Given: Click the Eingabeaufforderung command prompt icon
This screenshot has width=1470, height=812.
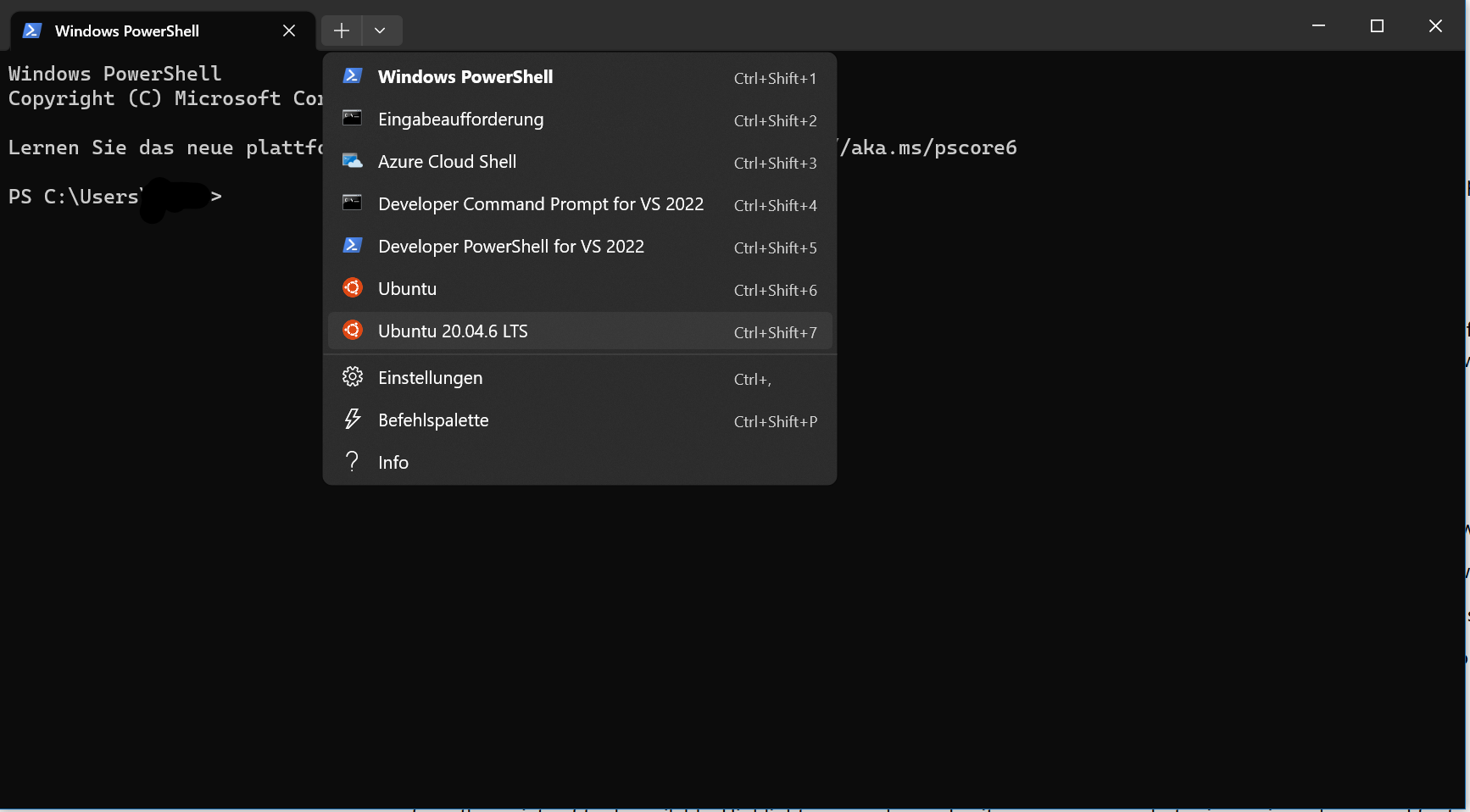Looking at the screenshot, I should (352, 119).
